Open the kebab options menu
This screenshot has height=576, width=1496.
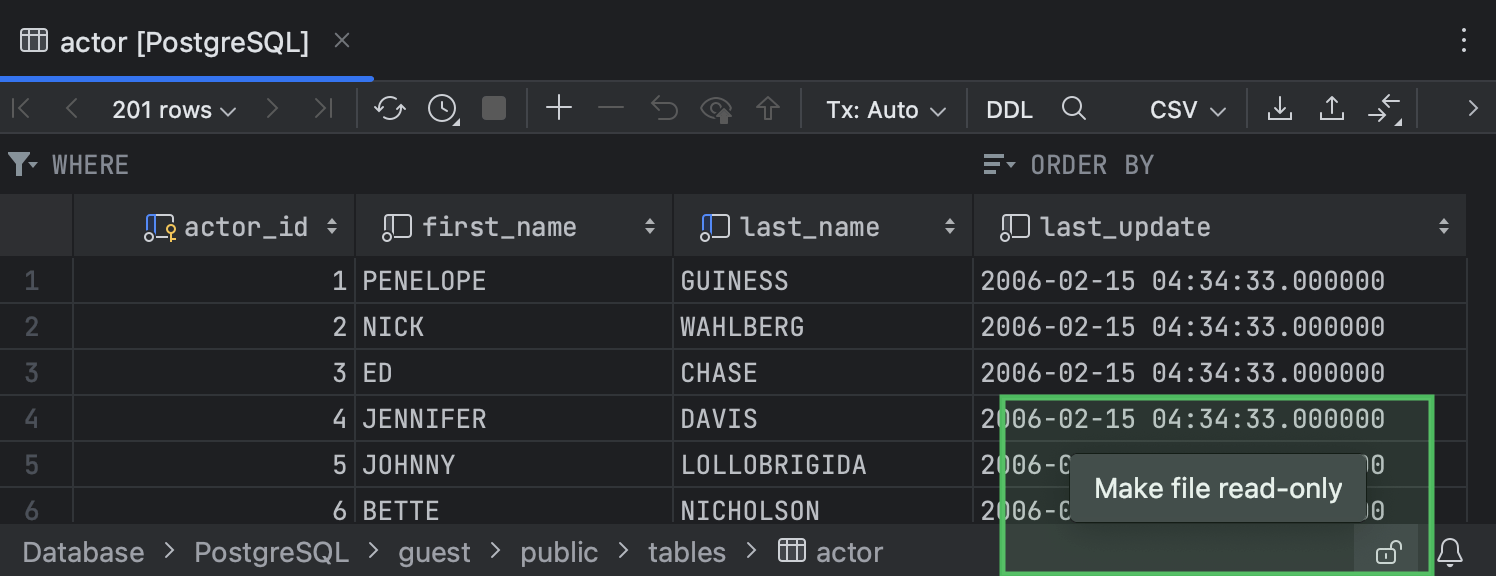[x=1464, y=38]
